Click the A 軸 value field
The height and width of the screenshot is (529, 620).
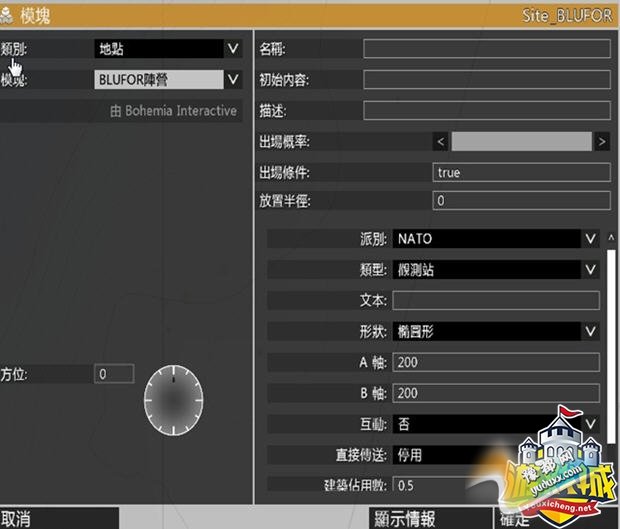tap(496, 362)
